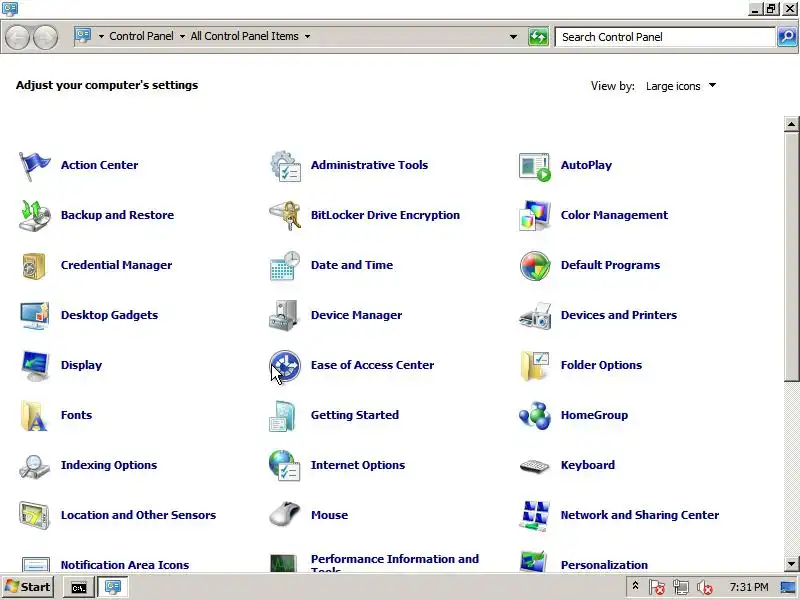This screenshot has height=600, width=800.
Task: Open the Internet Options globe icon
Action: click(285, 465)
